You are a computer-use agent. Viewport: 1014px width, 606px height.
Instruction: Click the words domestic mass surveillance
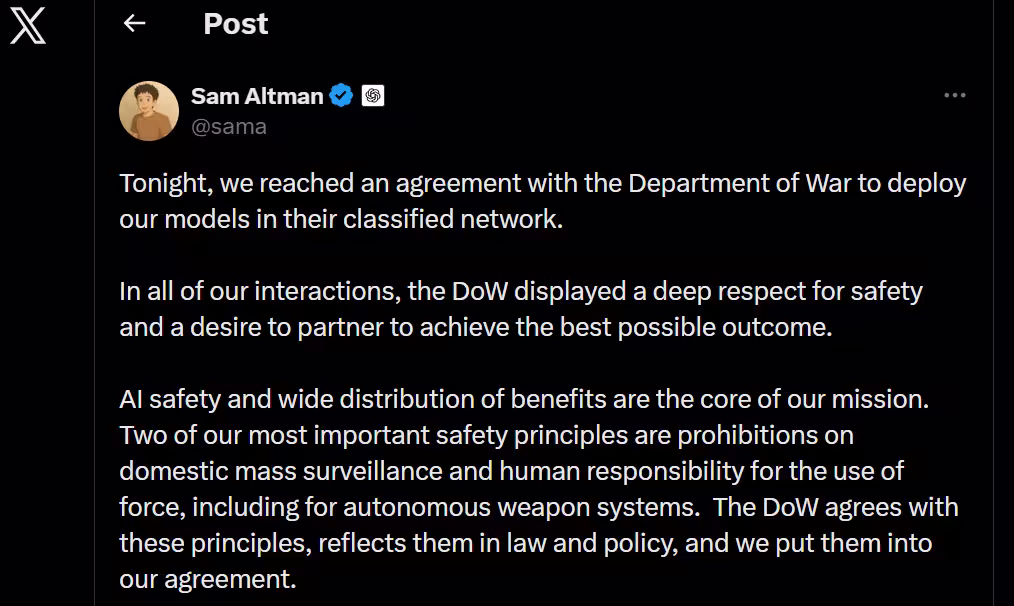(x=270, y=471)
